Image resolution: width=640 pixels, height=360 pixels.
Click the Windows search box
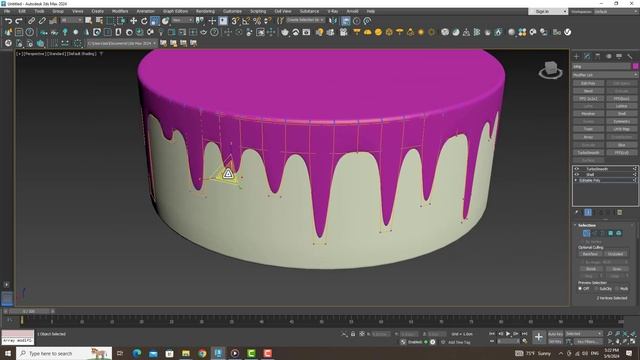64,353
